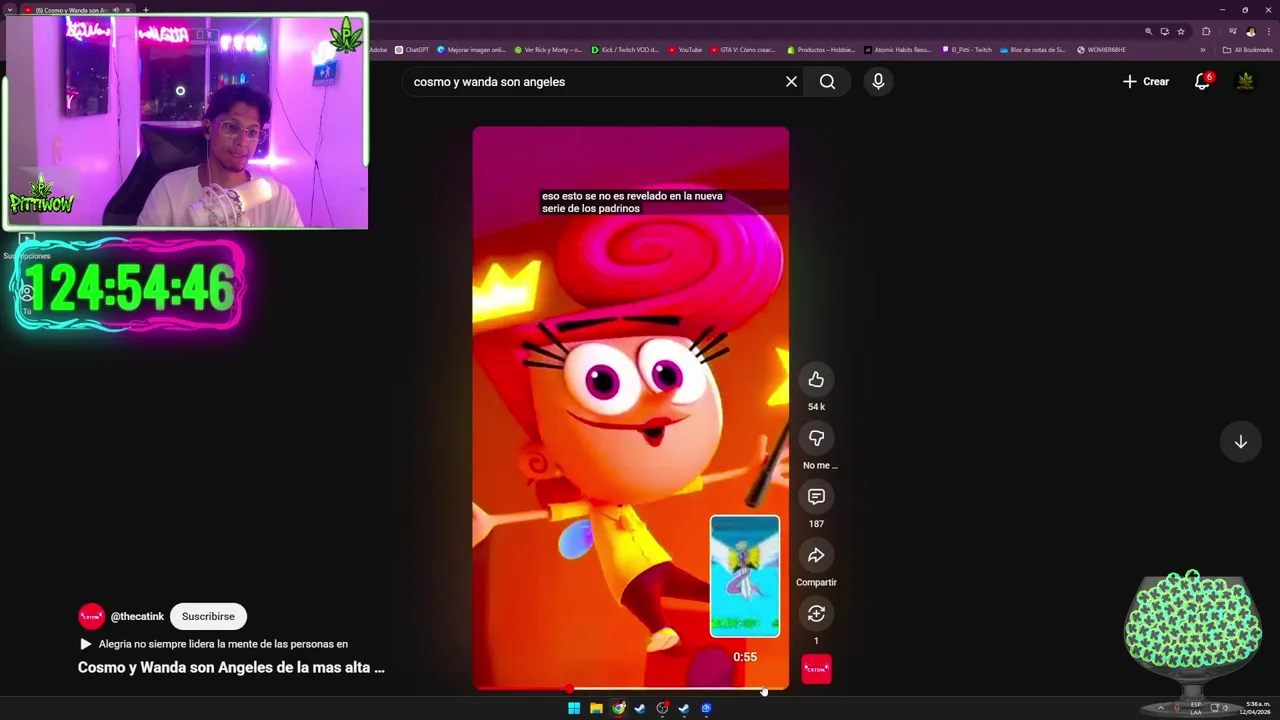Click the YouTube search magnifier button
Viewport: 1280px width, 720px height.
click(827, 82)
